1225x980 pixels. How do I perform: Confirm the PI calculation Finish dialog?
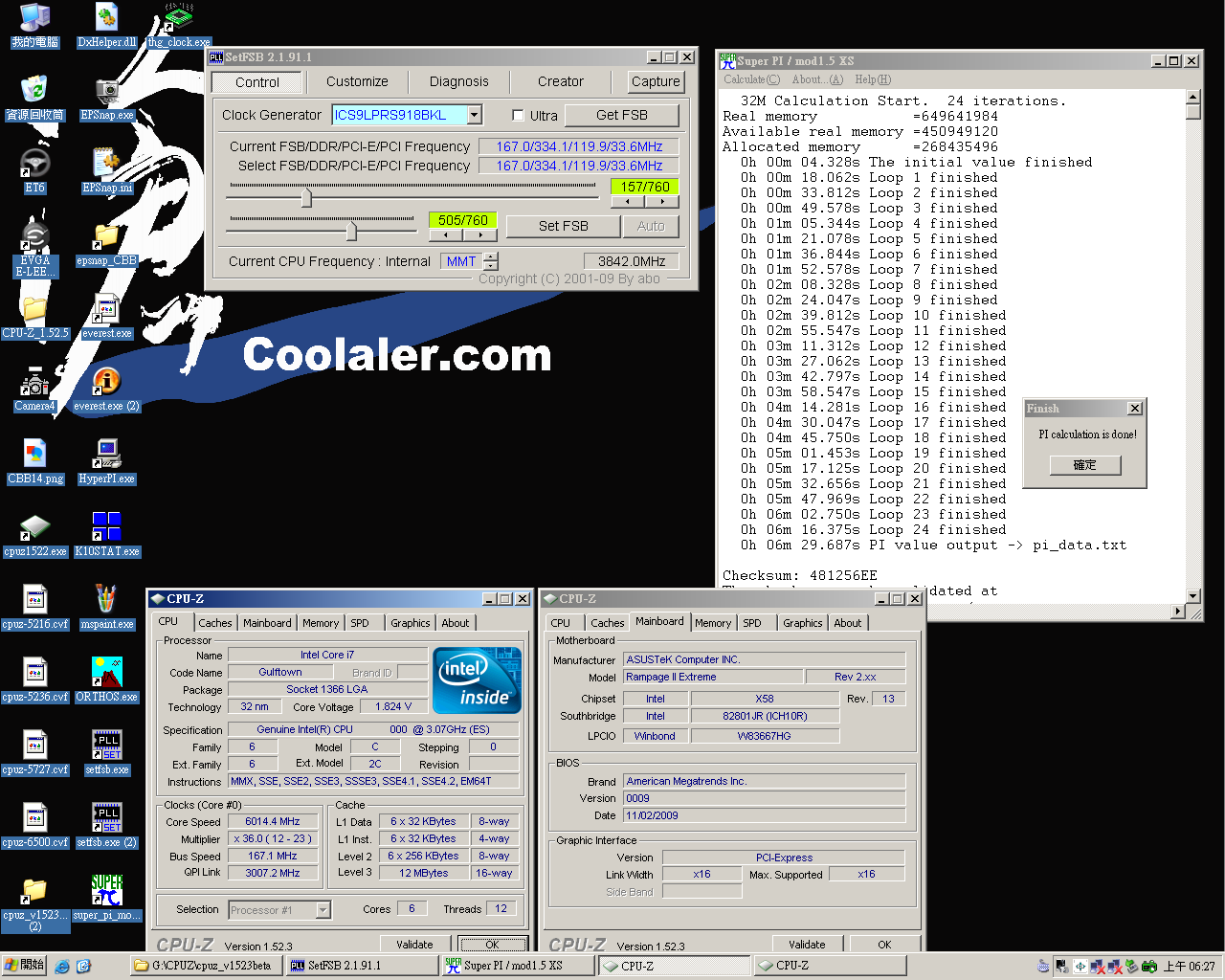[1084, 465]
